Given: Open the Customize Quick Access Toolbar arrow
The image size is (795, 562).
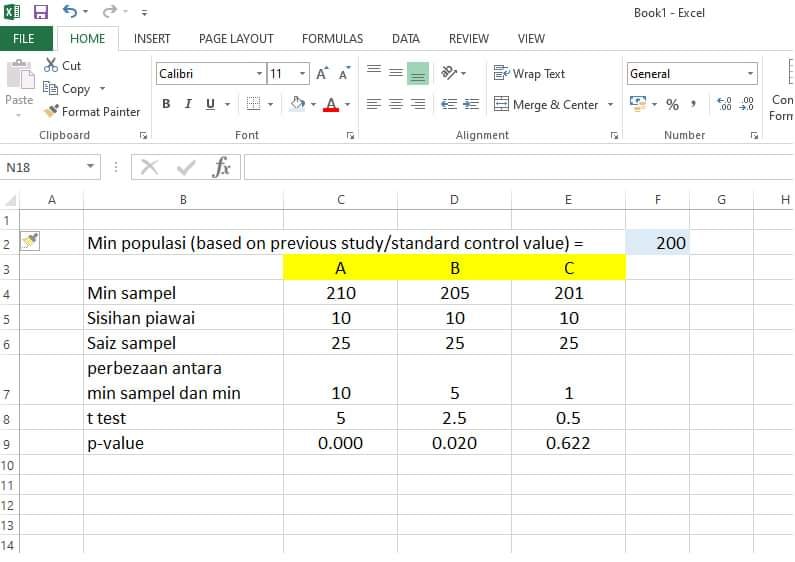Looking at the screenshot, I should point(144,13).
